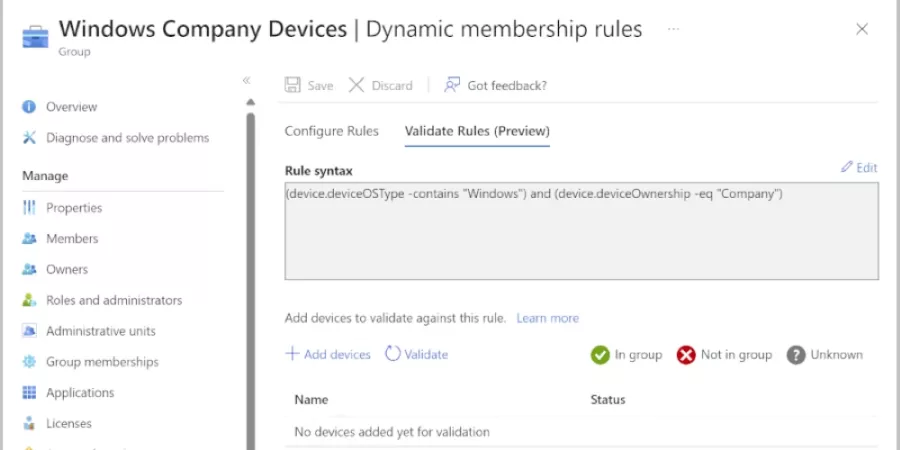Open Diagnose and solve problems wrench icon

[x=29, y=138]
